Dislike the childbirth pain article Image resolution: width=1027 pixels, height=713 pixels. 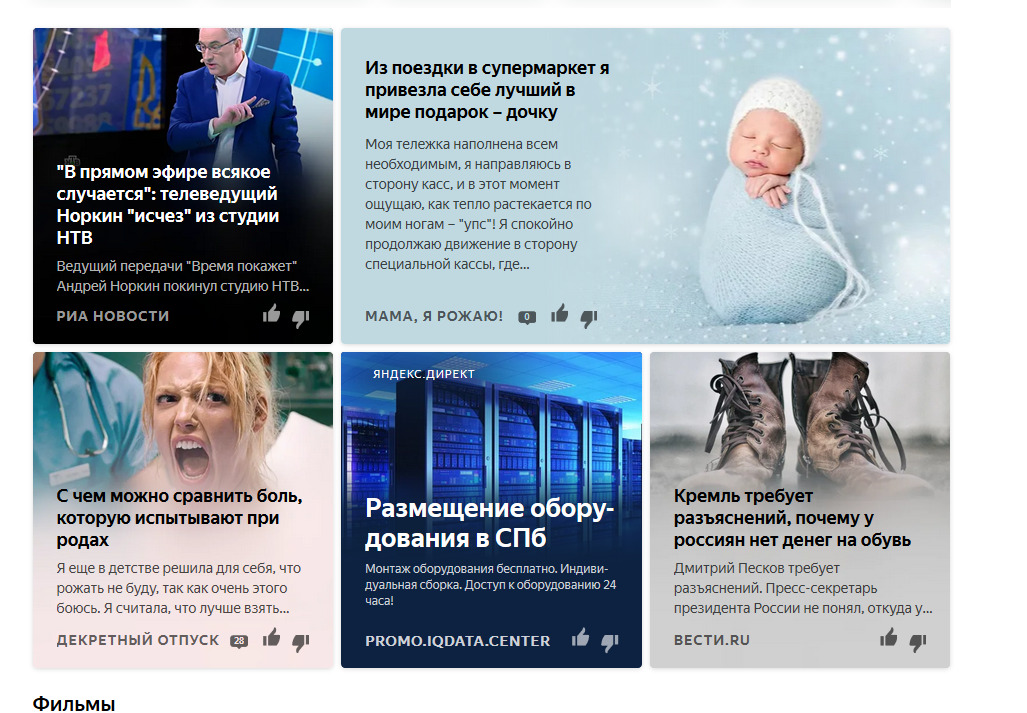click(301, 642)
